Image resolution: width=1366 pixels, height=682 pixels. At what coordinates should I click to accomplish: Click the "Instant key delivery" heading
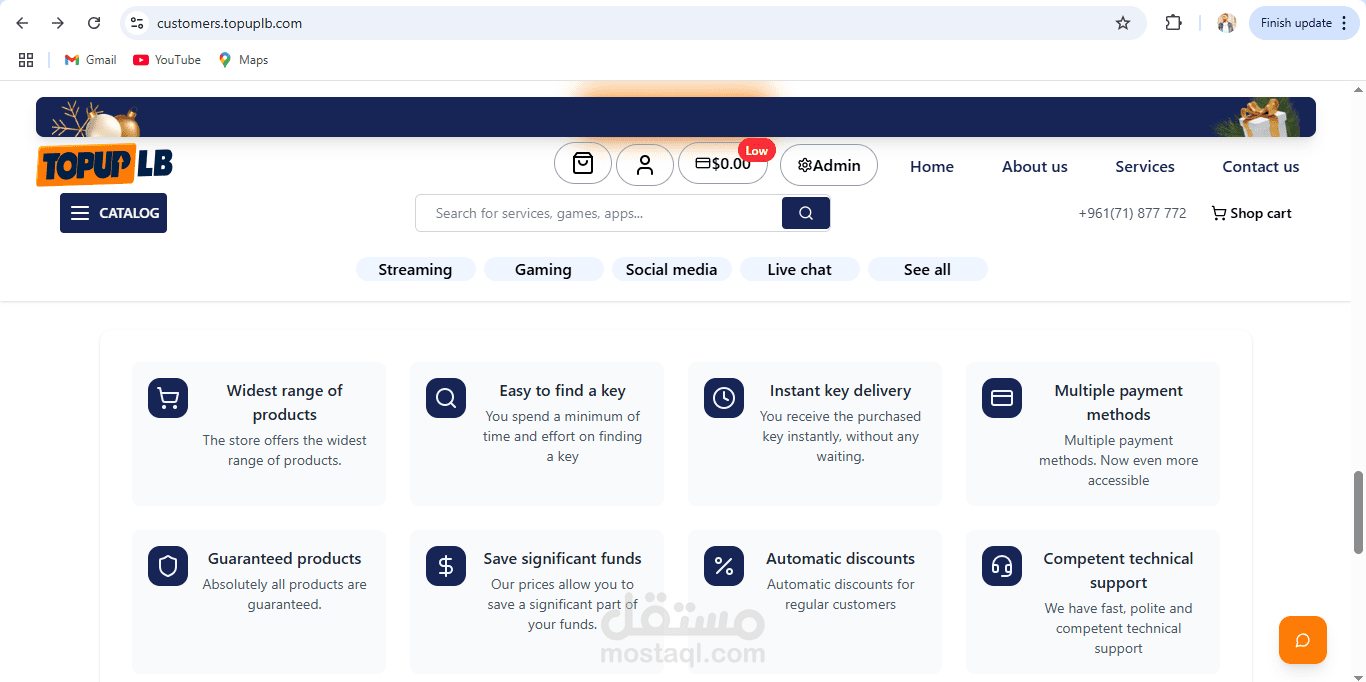[x=840, y=391]
